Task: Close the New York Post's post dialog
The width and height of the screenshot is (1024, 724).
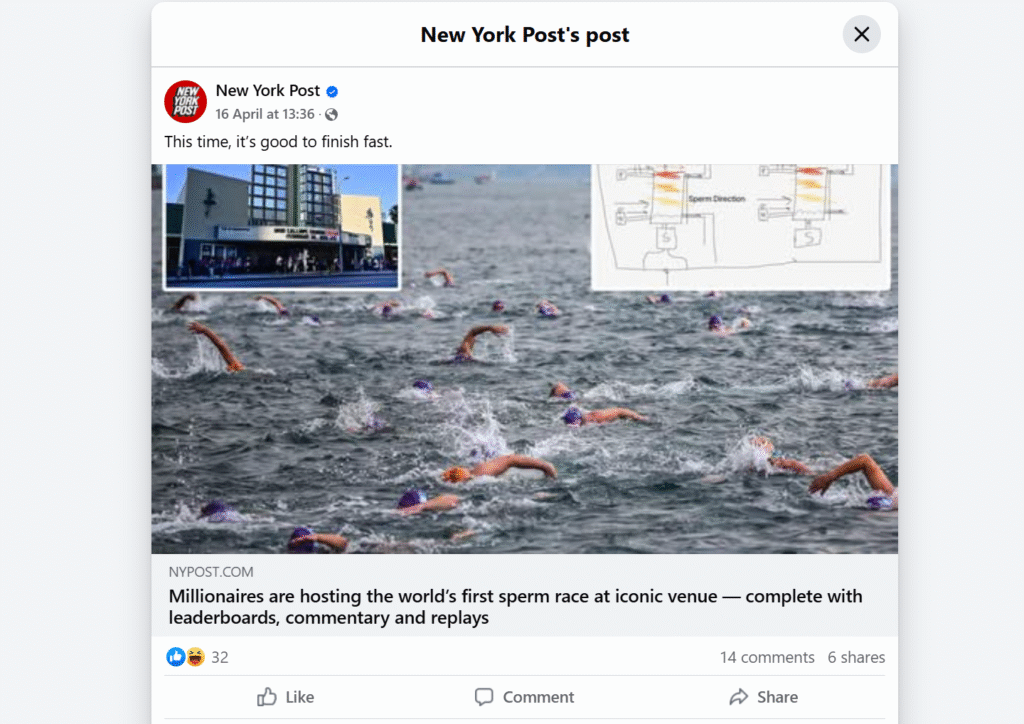Action: [861, 34]
